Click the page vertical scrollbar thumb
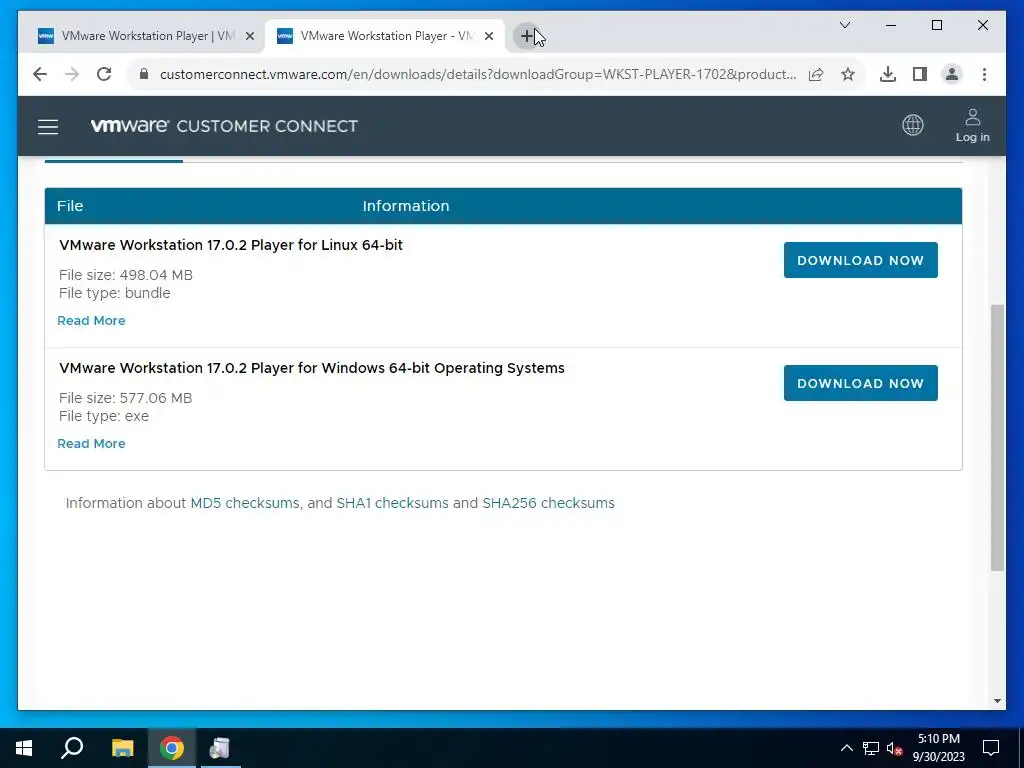Viewport: 1024px width, 768px height. tap(997, 438)
